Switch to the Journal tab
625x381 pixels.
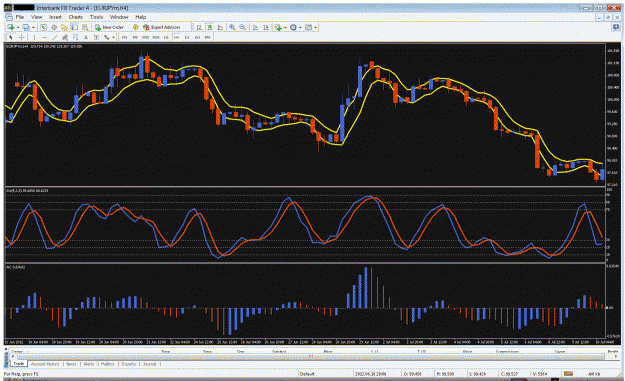pos(149,364)
